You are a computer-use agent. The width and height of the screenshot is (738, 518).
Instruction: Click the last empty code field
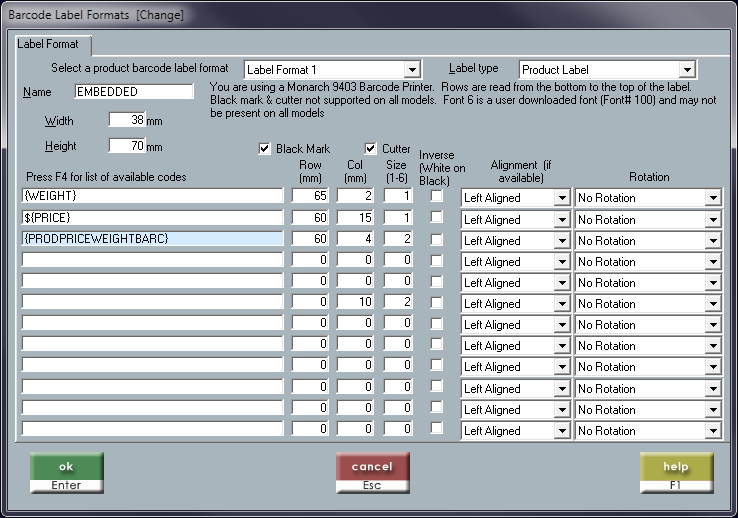point(152,429)
